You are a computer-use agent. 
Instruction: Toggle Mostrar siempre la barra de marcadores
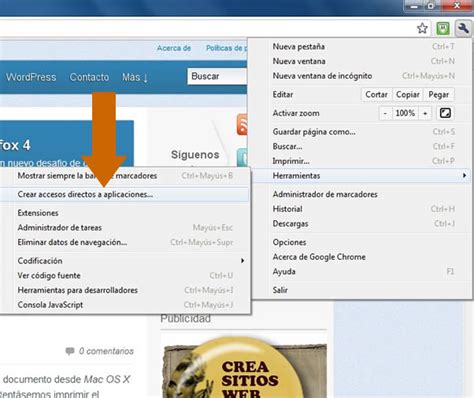coord(124,176)
